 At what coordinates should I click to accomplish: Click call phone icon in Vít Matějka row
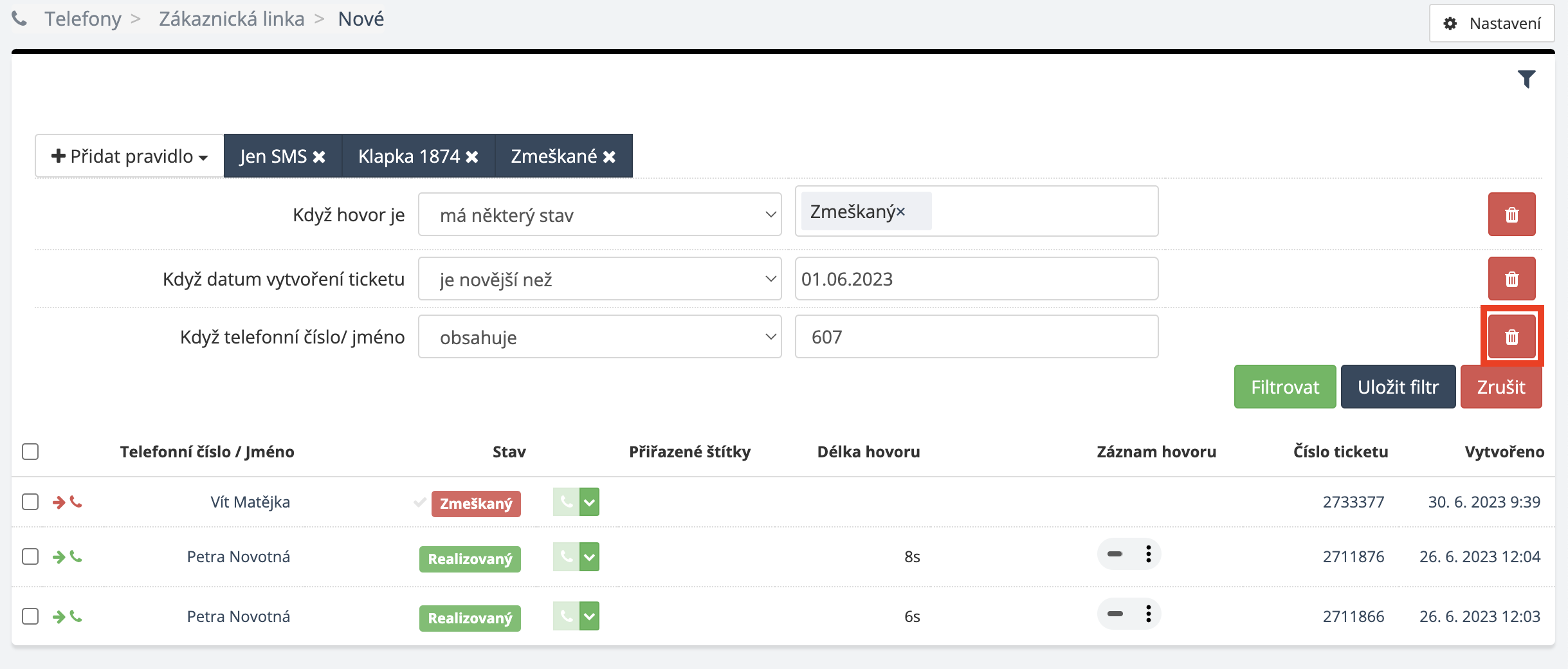[566, 502]
